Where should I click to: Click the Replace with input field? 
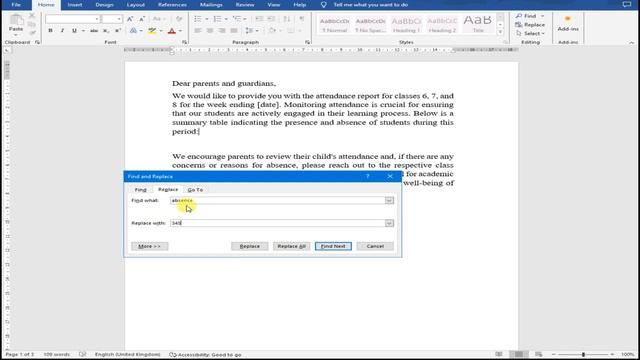tap(278, 223)
